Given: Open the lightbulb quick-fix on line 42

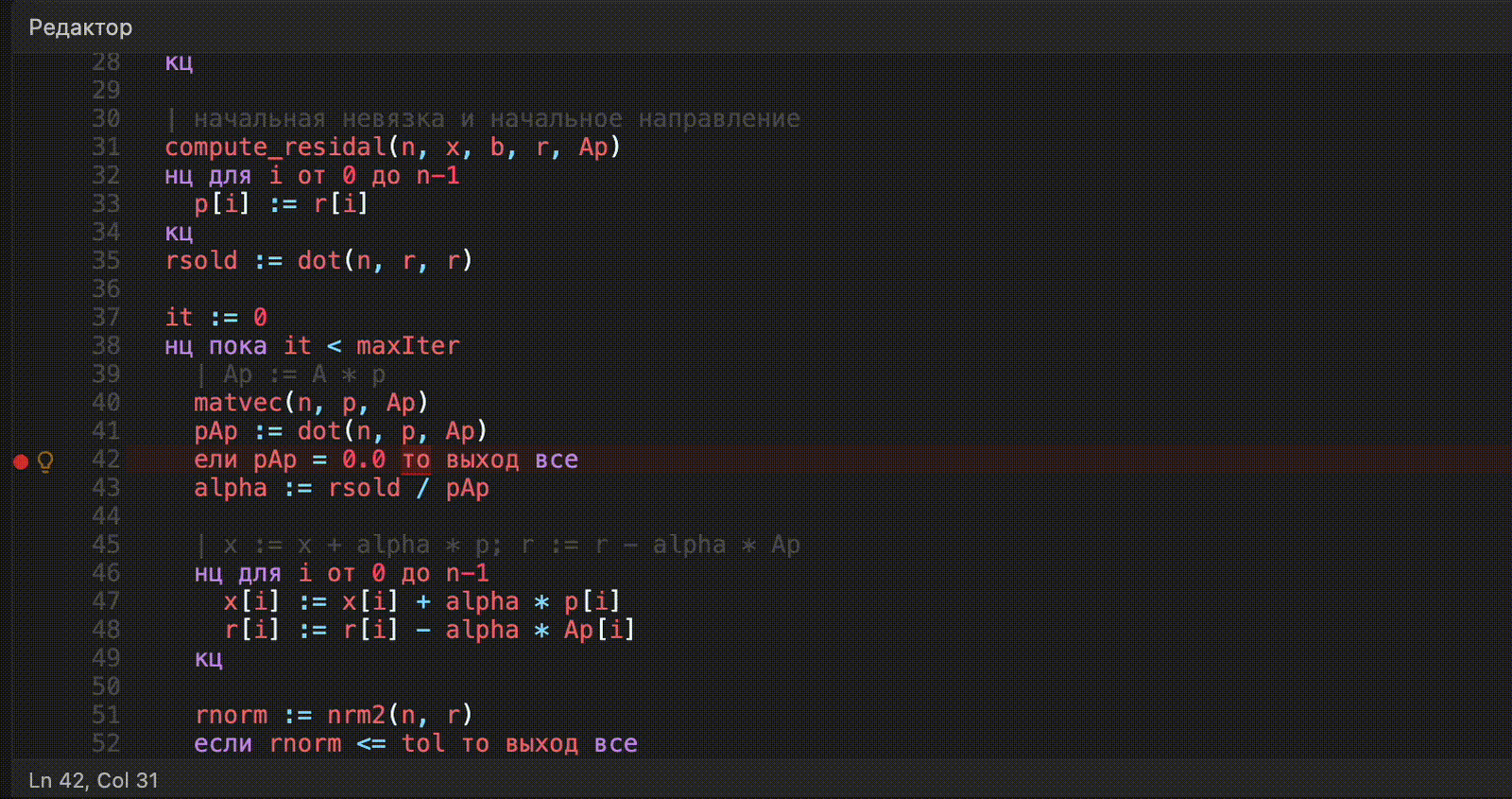Looking at the screenshot, I should [x=44, y=460].
